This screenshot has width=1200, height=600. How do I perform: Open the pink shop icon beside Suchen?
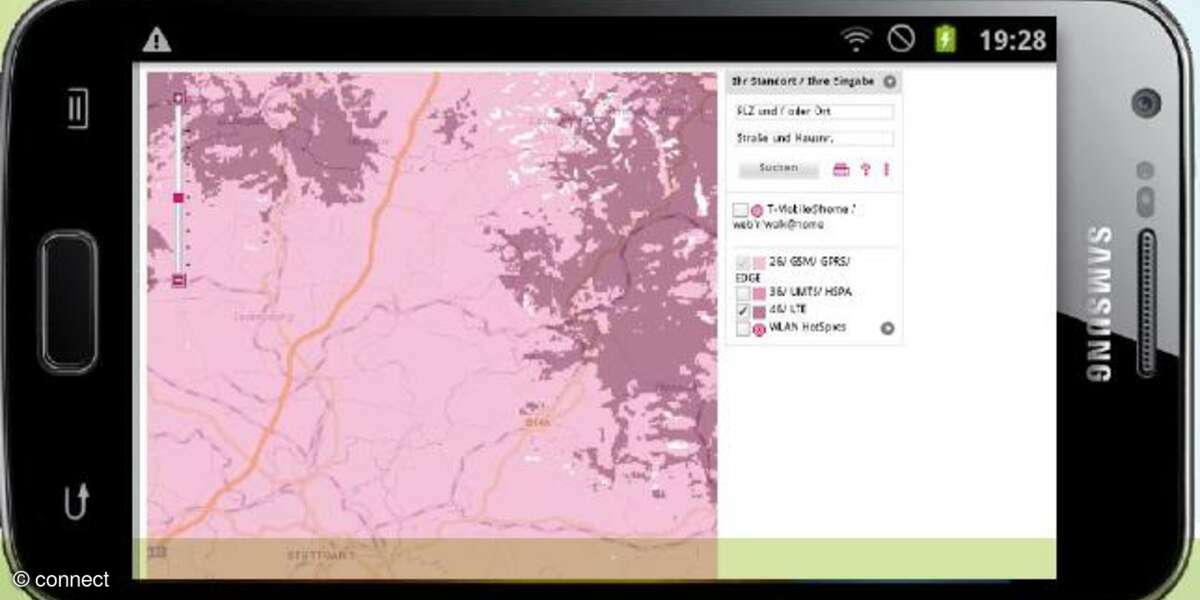pyautogui.click(x=841, y=170)
